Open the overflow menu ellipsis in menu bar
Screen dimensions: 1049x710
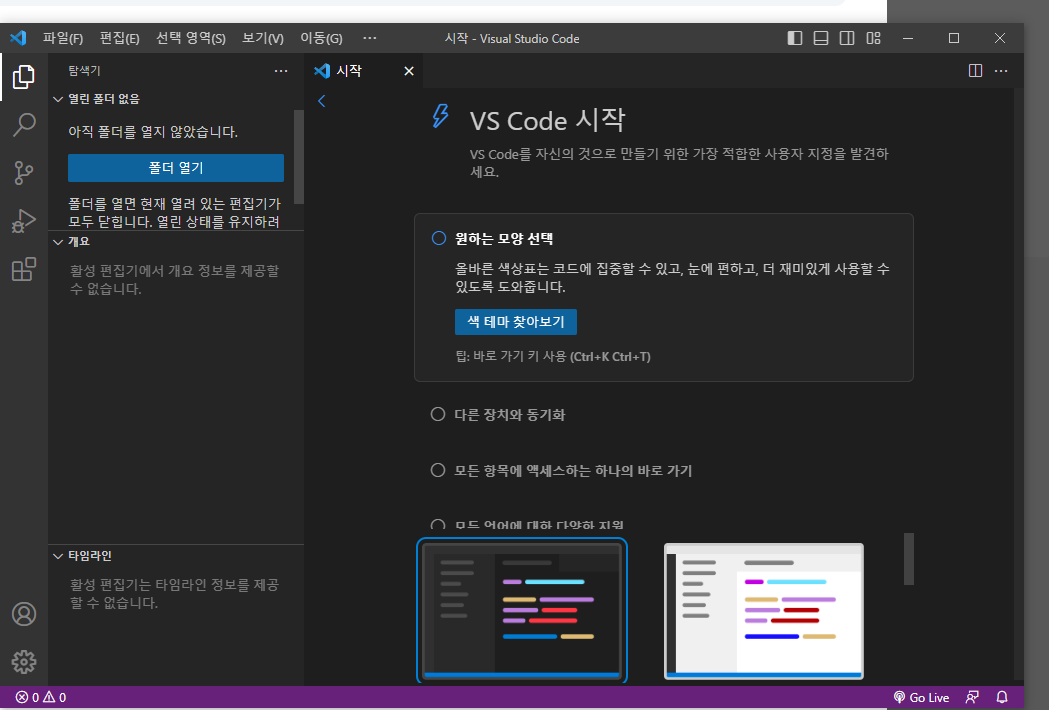tap(369, 38)
